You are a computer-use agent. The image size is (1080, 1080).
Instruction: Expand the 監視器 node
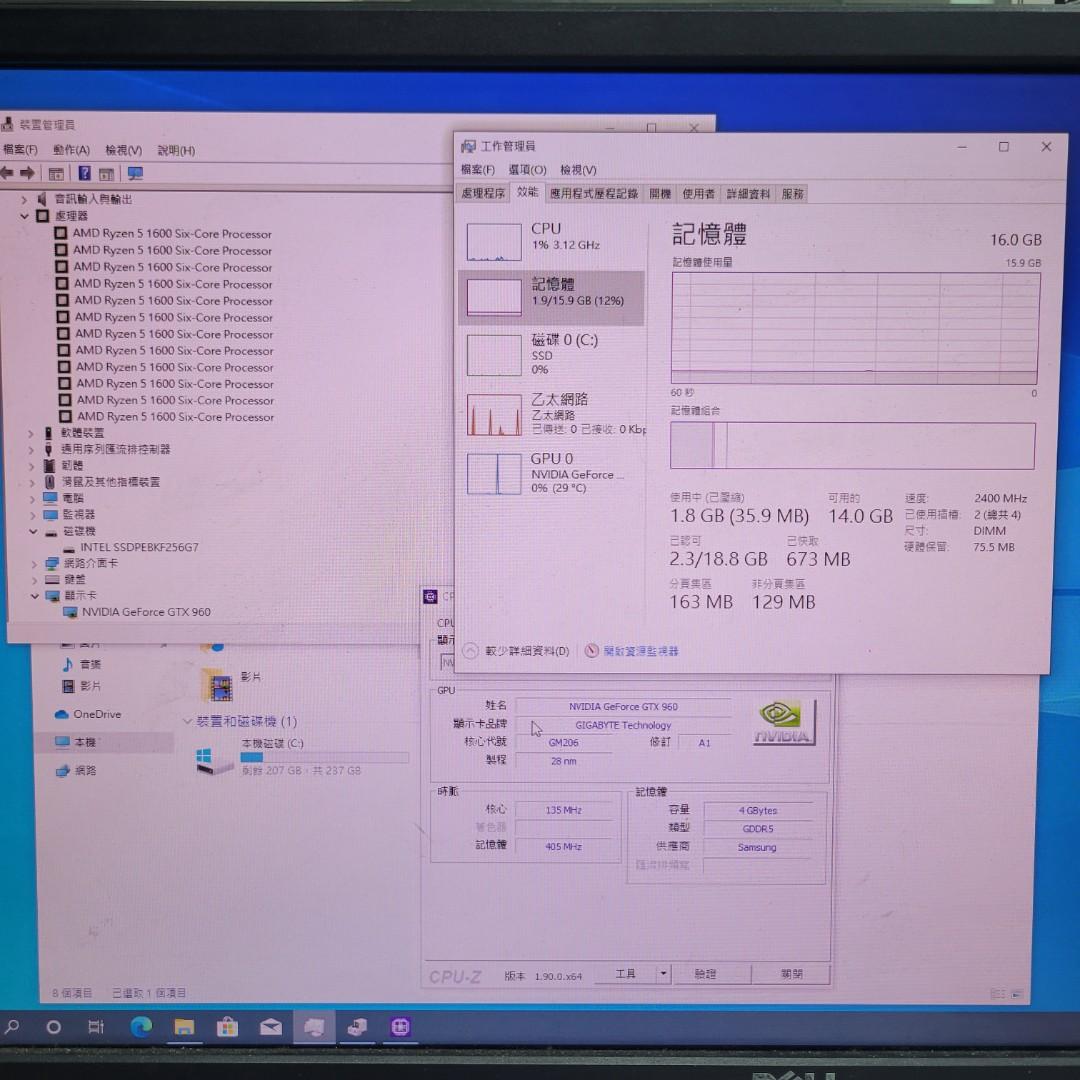coord(33,515)
